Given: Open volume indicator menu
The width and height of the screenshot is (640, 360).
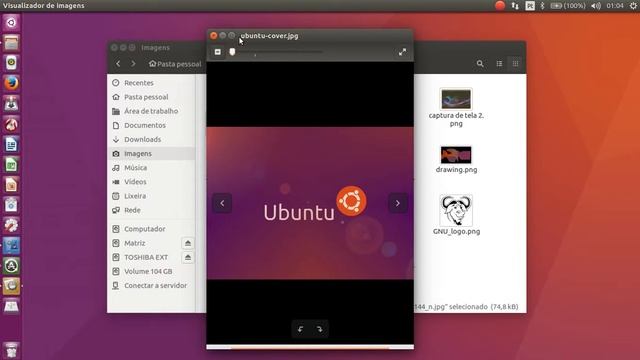Looking at the screenshot, I should 596,5.
